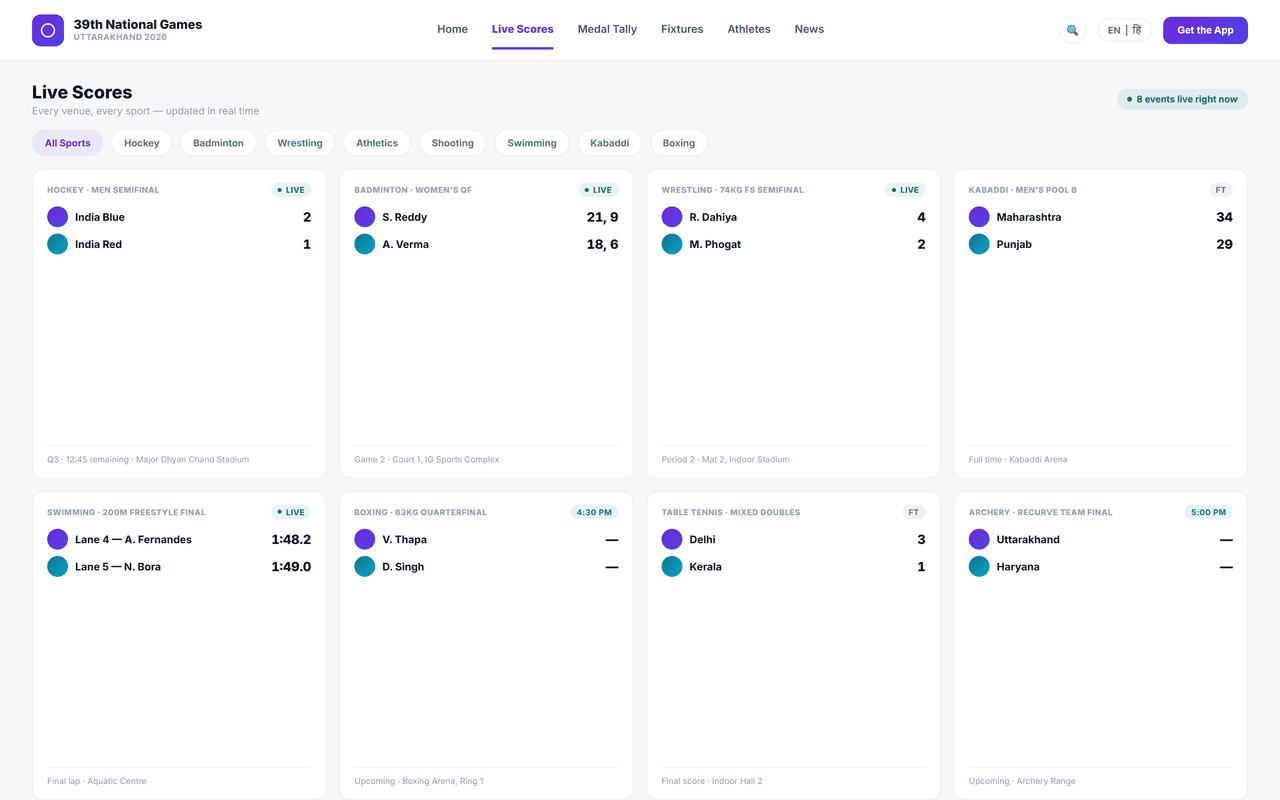Switch language with EN | हिं toggle
This screenshot has height=800, width=1280.
(1124, 30)
